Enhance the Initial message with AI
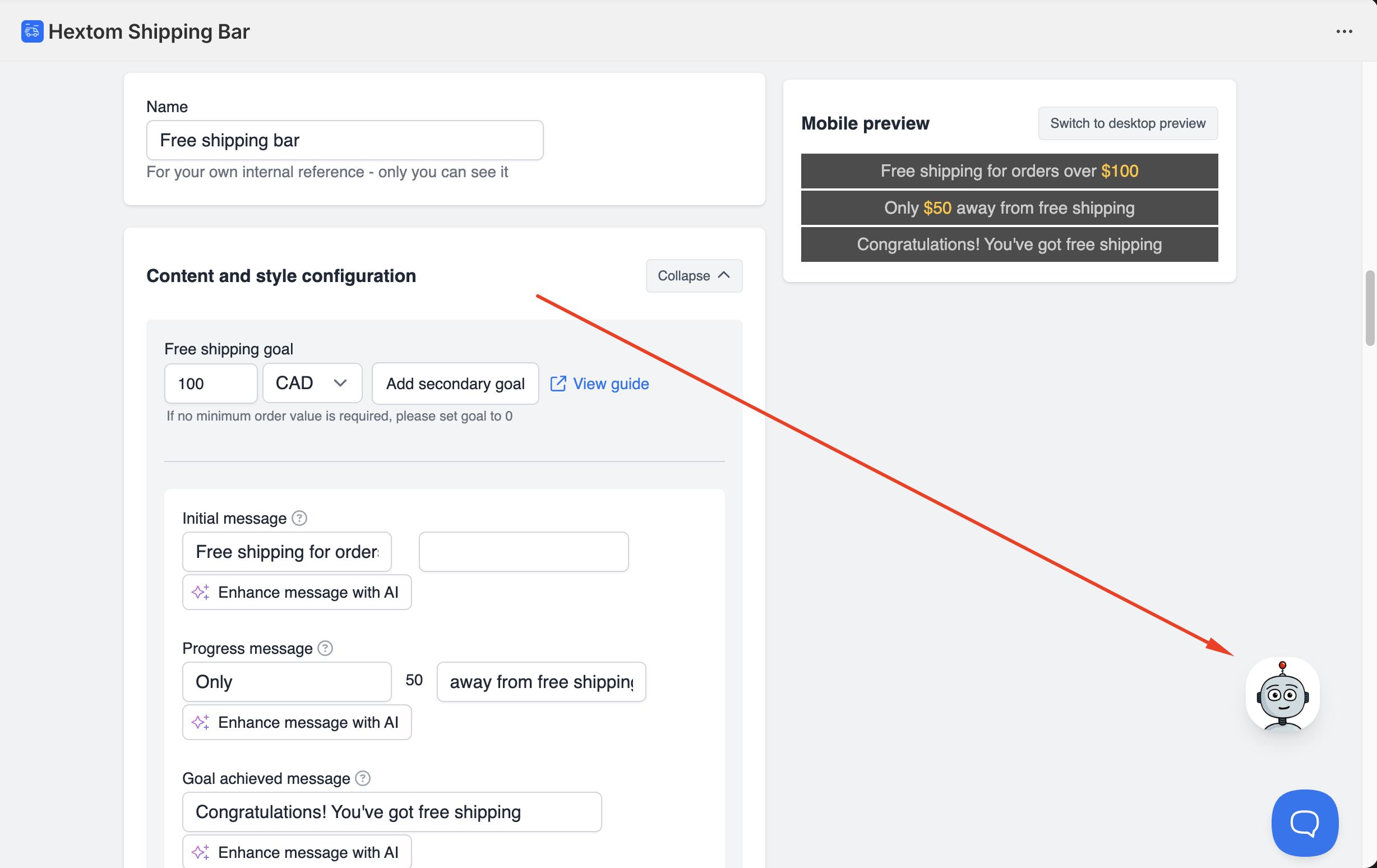Screen dimensions: 1377x868 pos(297,592)
